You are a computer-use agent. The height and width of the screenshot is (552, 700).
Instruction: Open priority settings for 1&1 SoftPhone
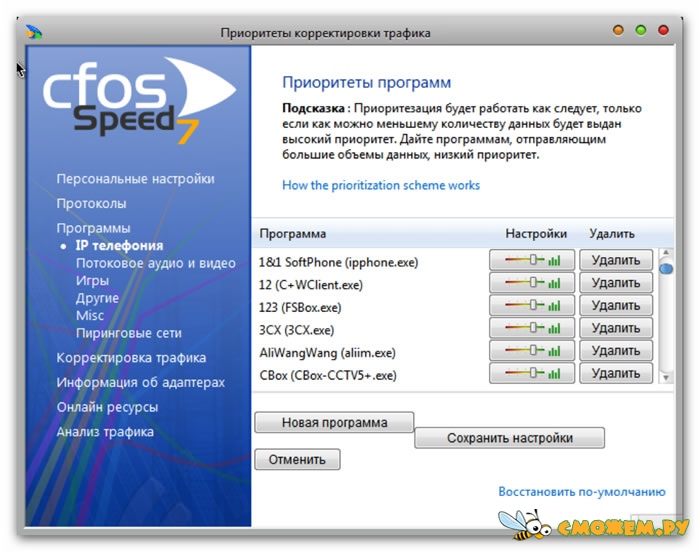[x=532, y=260]
